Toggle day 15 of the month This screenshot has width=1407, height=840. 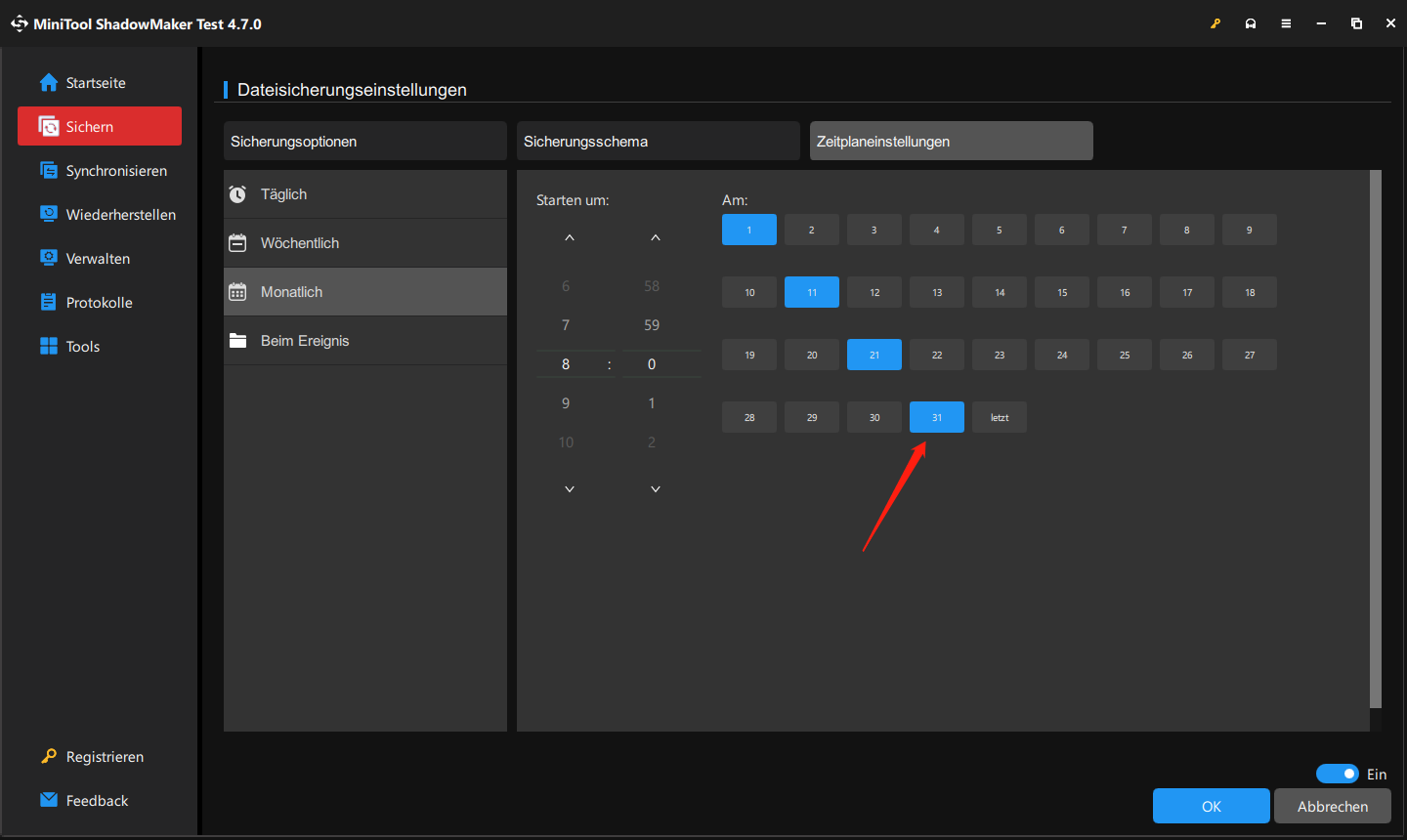click(x=1062, y=292)
